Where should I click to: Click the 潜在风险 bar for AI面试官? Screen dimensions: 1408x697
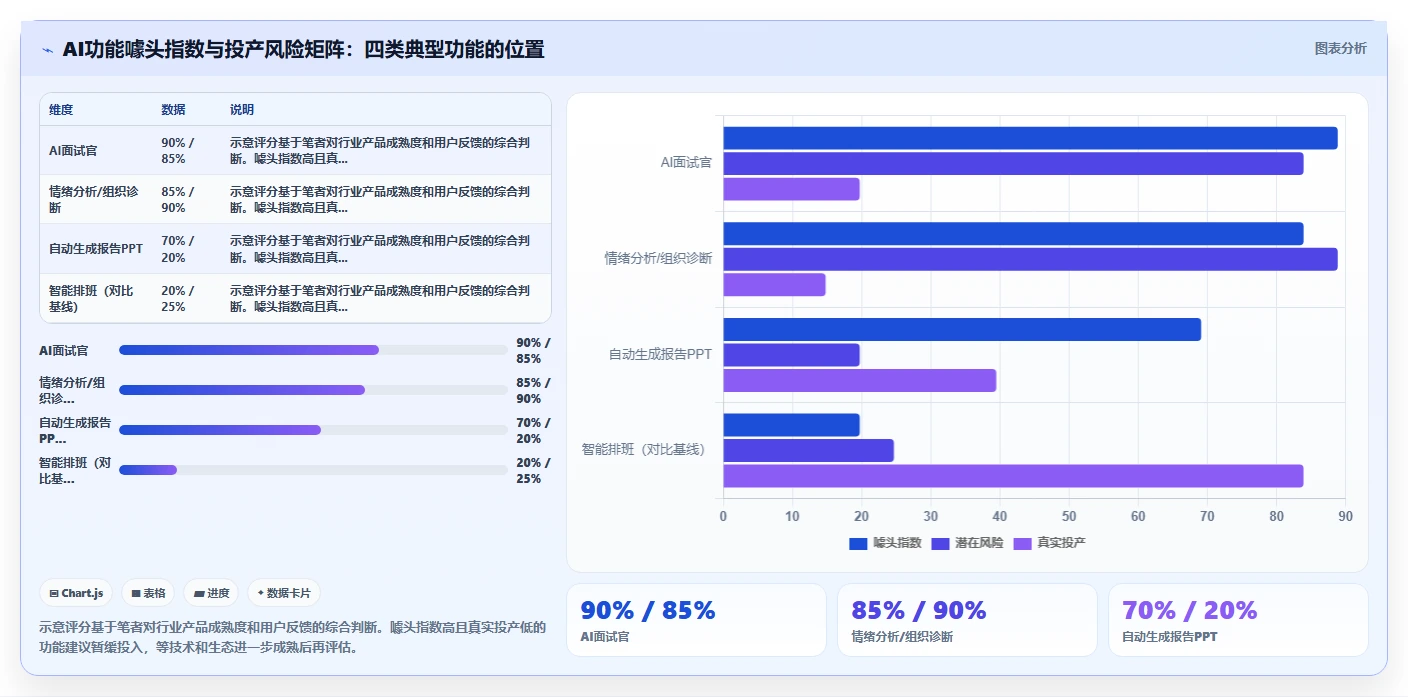[x=1013, y=164]
